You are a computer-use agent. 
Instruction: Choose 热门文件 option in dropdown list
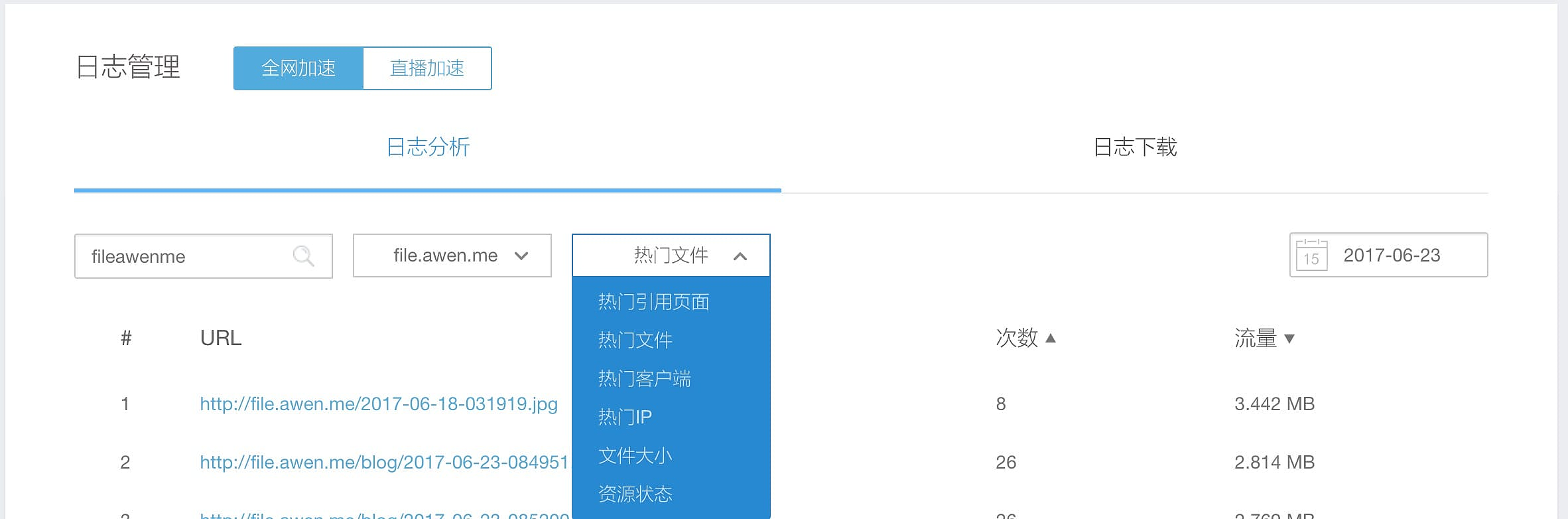pos(635,340)
